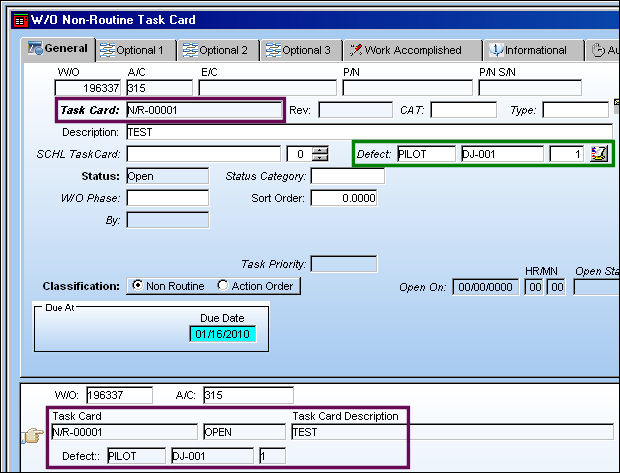Switch to the General tab
The image size is (620, 473).
pos(58,49)
